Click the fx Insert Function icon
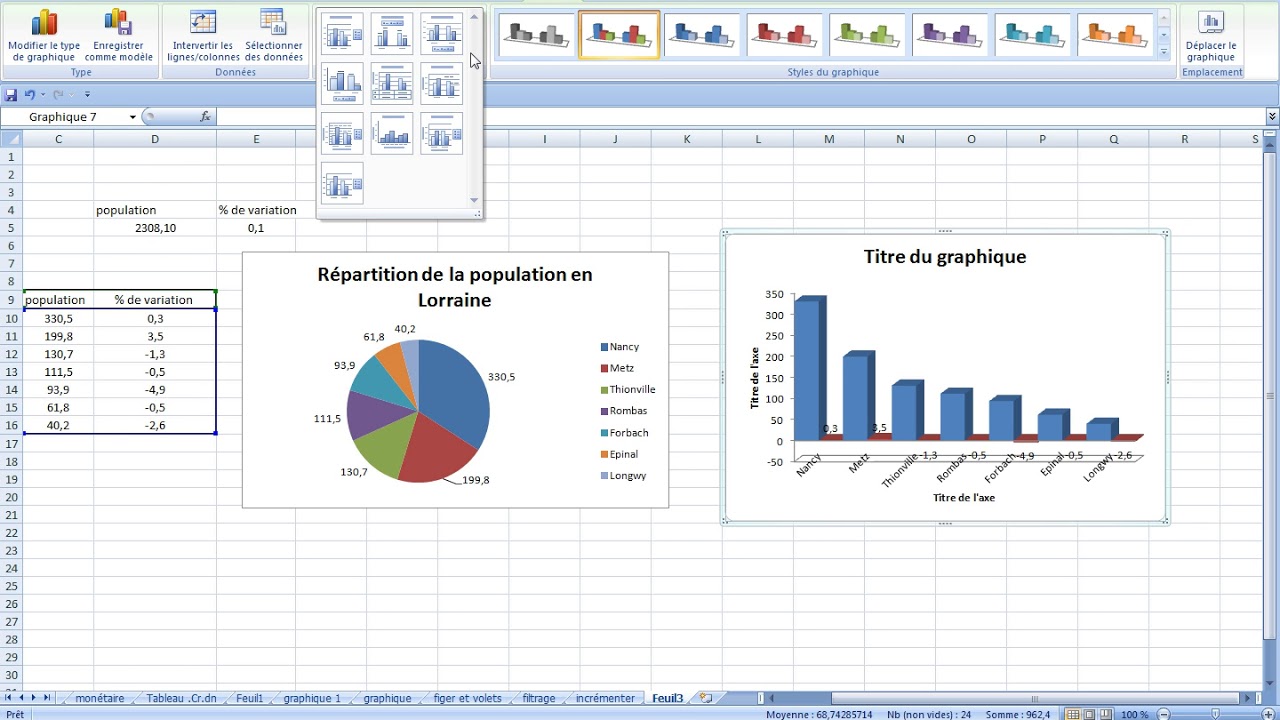Image resolution: width=1280 pixels, height=720 pixels. (x=205, y=117)
